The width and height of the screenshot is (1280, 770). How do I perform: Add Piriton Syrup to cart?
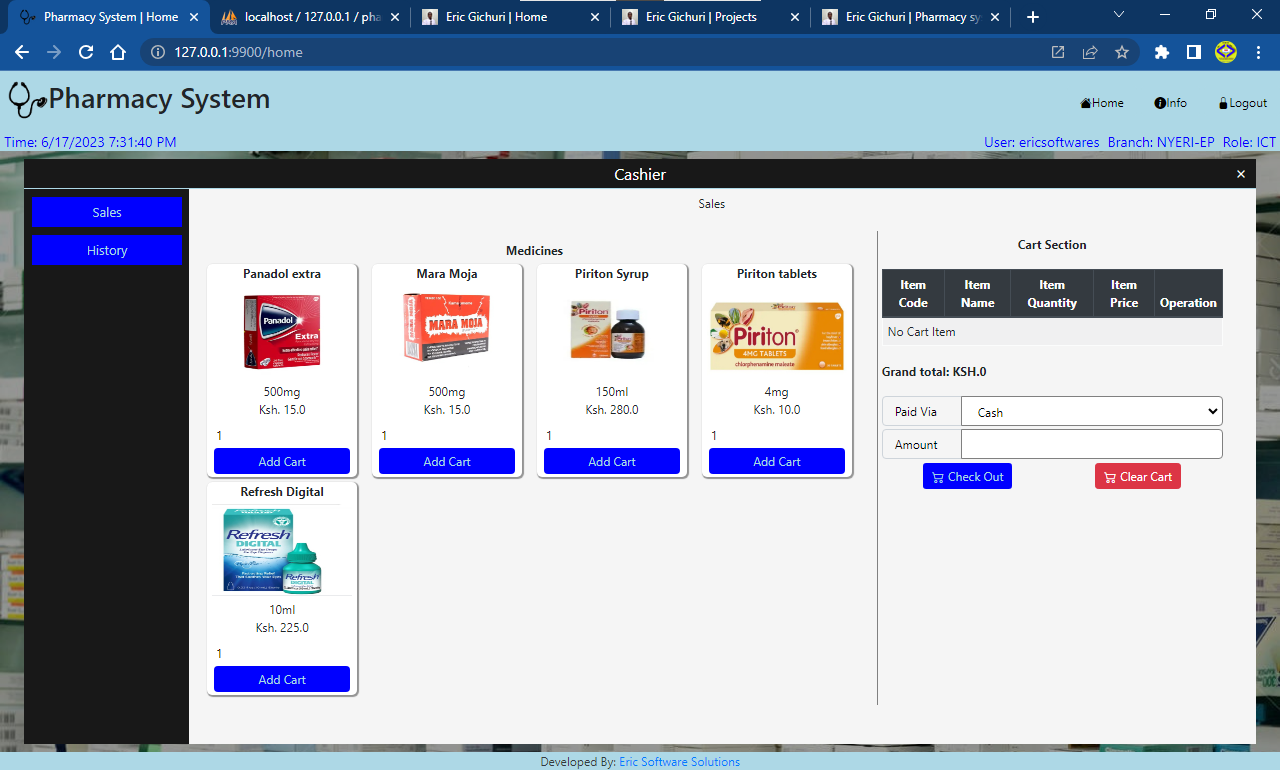612,461
